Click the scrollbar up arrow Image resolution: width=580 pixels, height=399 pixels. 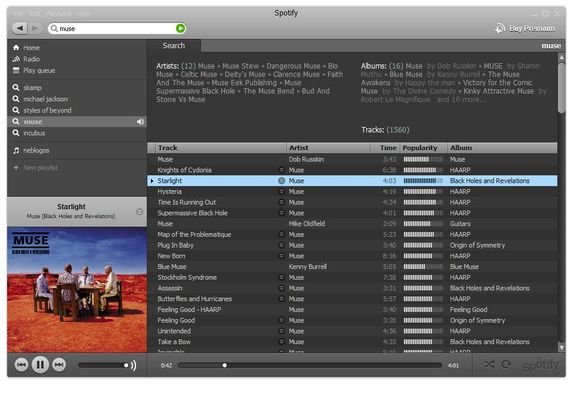coord(562,57)
